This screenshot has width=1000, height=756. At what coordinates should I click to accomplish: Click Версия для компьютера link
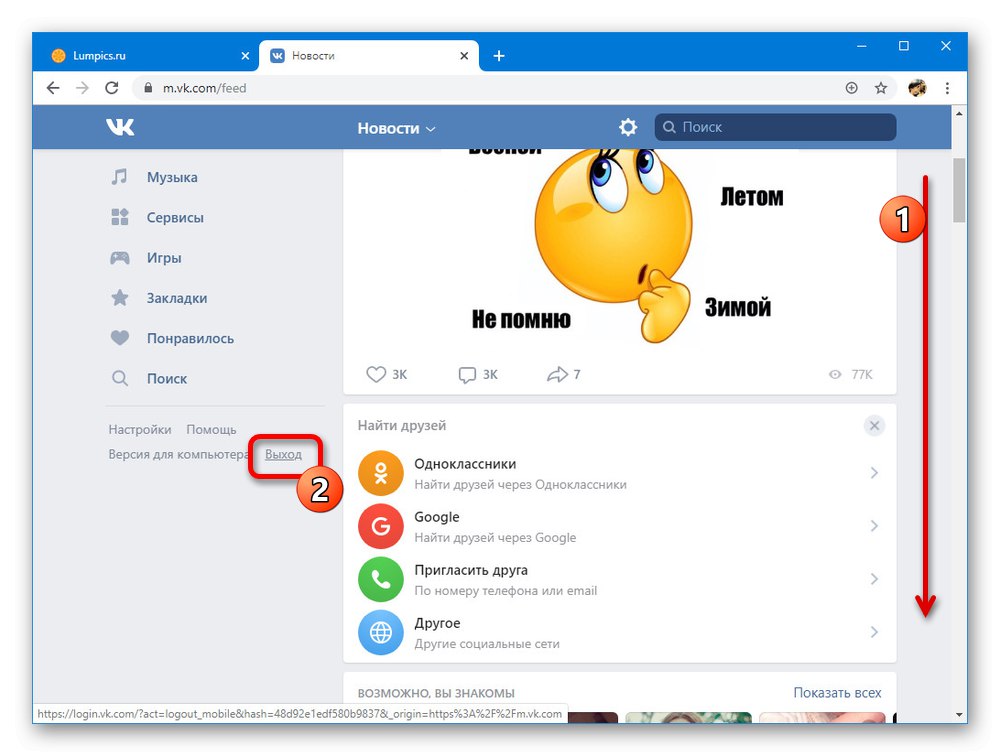point(178,454)
